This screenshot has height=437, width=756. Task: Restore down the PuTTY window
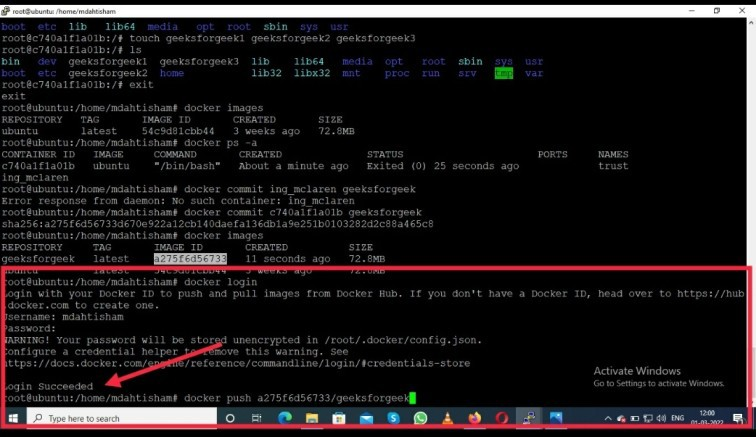(x=717, y=11)
